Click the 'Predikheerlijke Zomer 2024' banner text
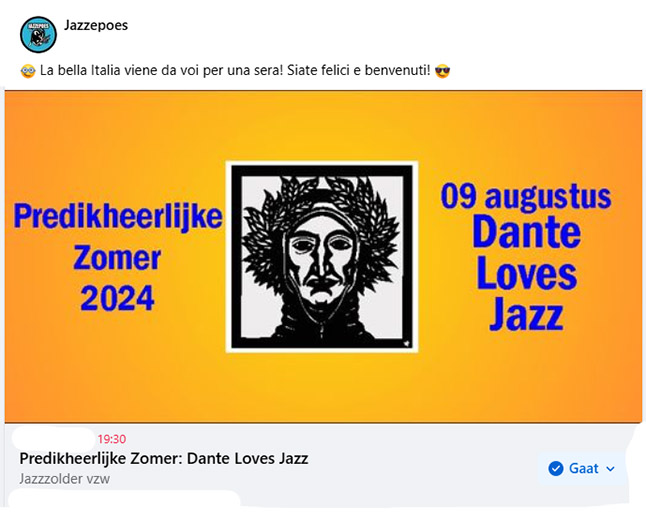 tap(118, 257)
